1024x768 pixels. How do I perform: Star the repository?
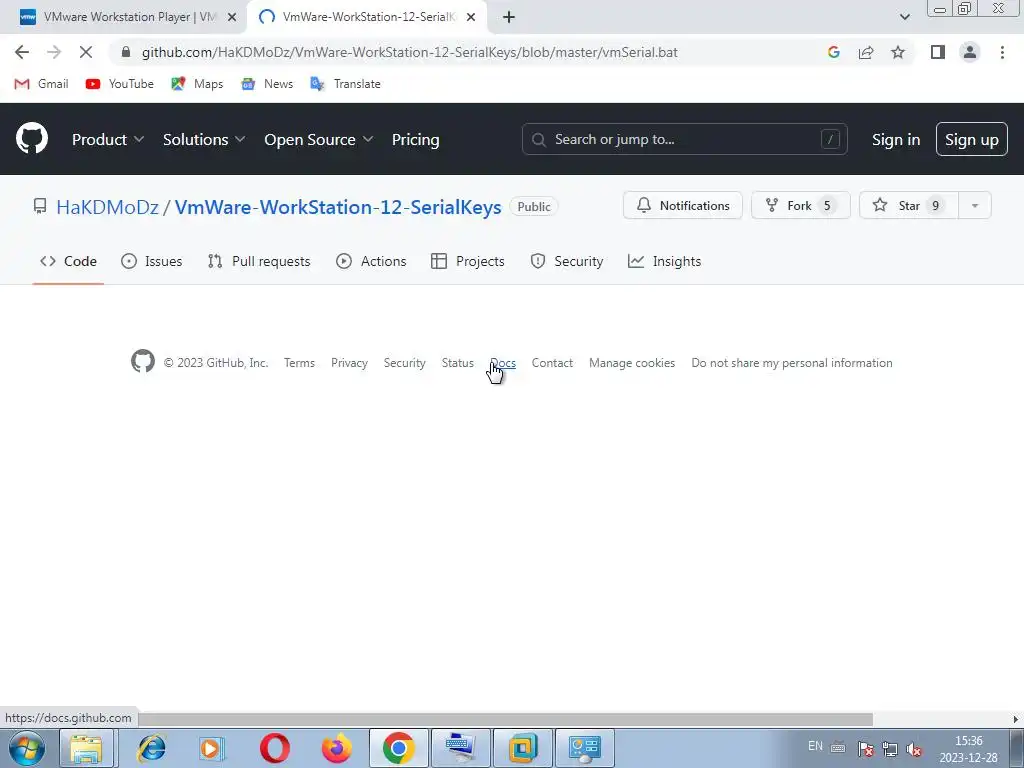tap(908, 205)
